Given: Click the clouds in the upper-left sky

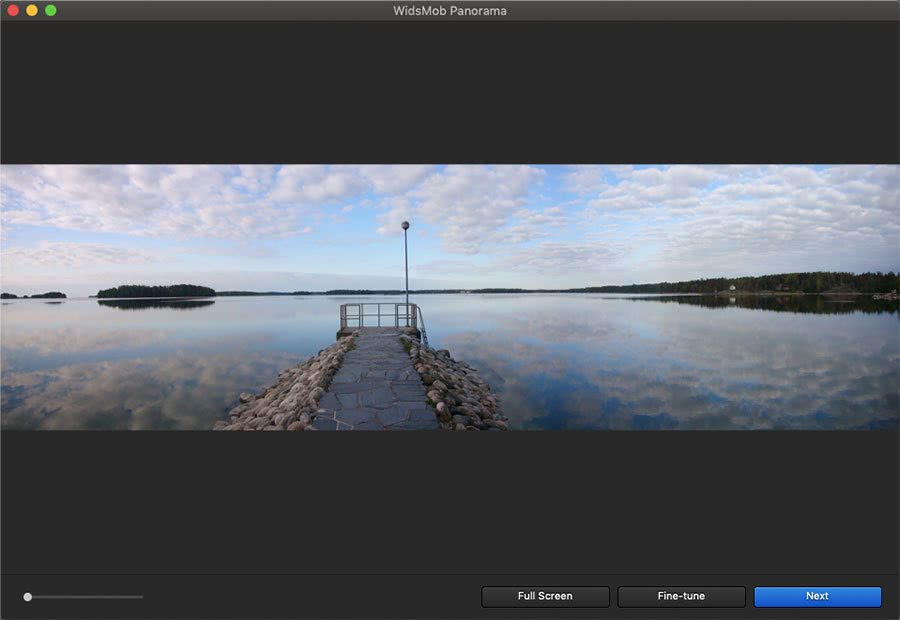Looking at the screenshot, I should (x=120, y=195).
